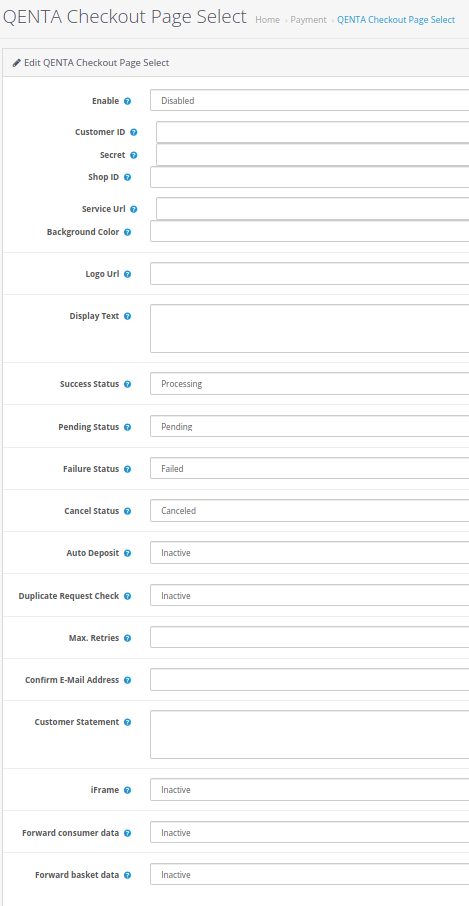Open the Forward consumer data dropdown
The width and height of the screenshot is (469, 906).
(310, 833)
